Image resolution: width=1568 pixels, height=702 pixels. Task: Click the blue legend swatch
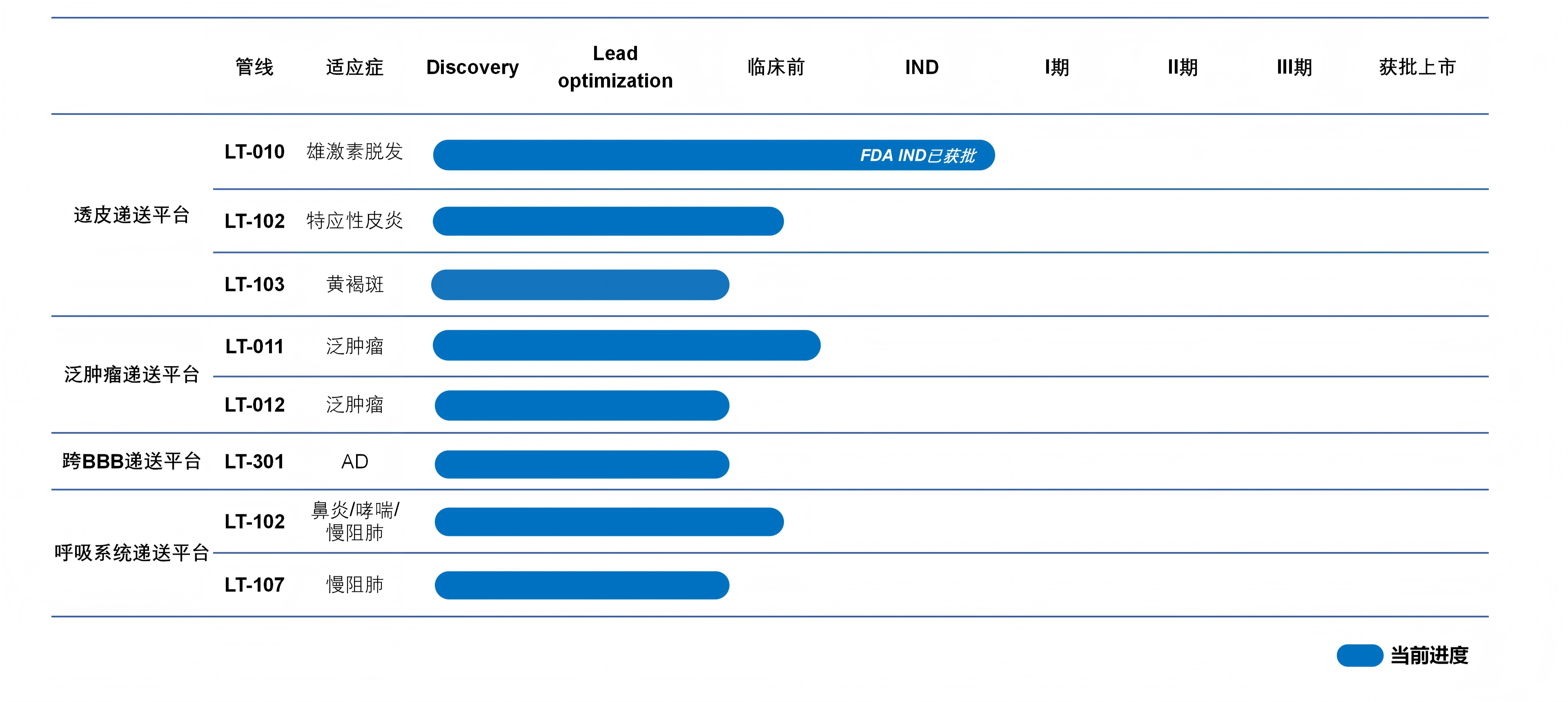pyautogui.click(x=1360, y=655)
